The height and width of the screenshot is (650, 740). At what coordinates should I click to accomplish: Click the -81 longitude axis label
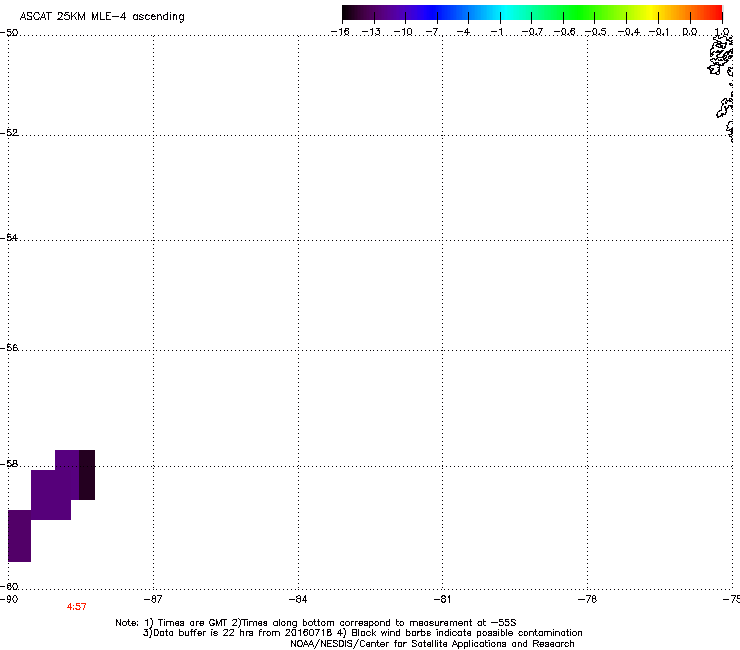[442, 599]
